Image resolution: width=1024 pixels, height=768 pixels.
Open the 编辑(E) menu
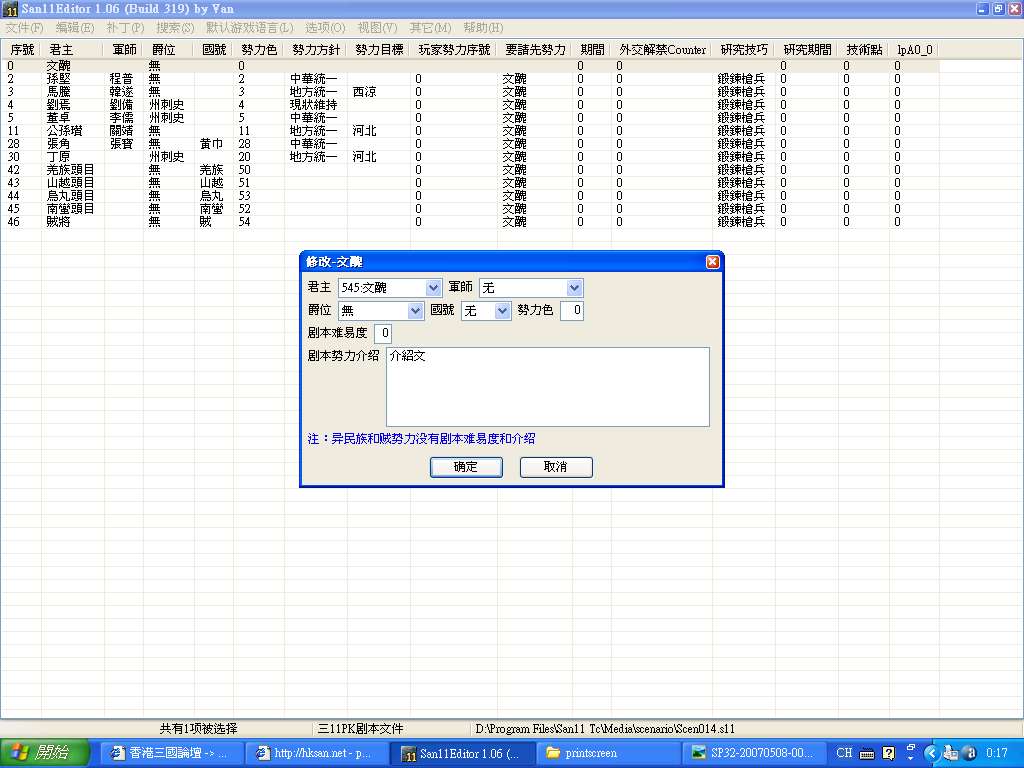74,27
